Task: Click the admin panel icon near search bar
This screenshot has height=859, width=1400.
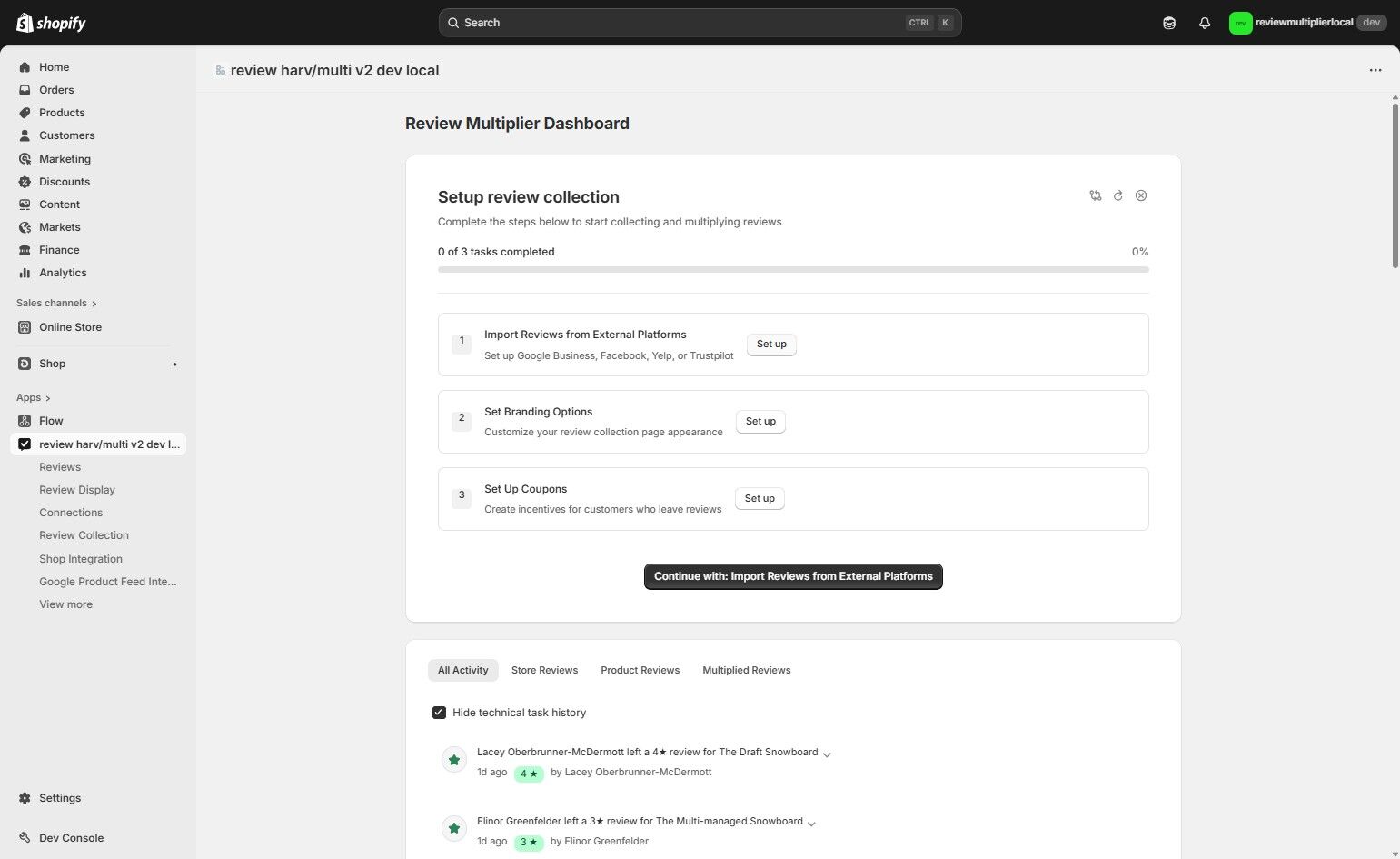Action: (x=1169, y=22)
